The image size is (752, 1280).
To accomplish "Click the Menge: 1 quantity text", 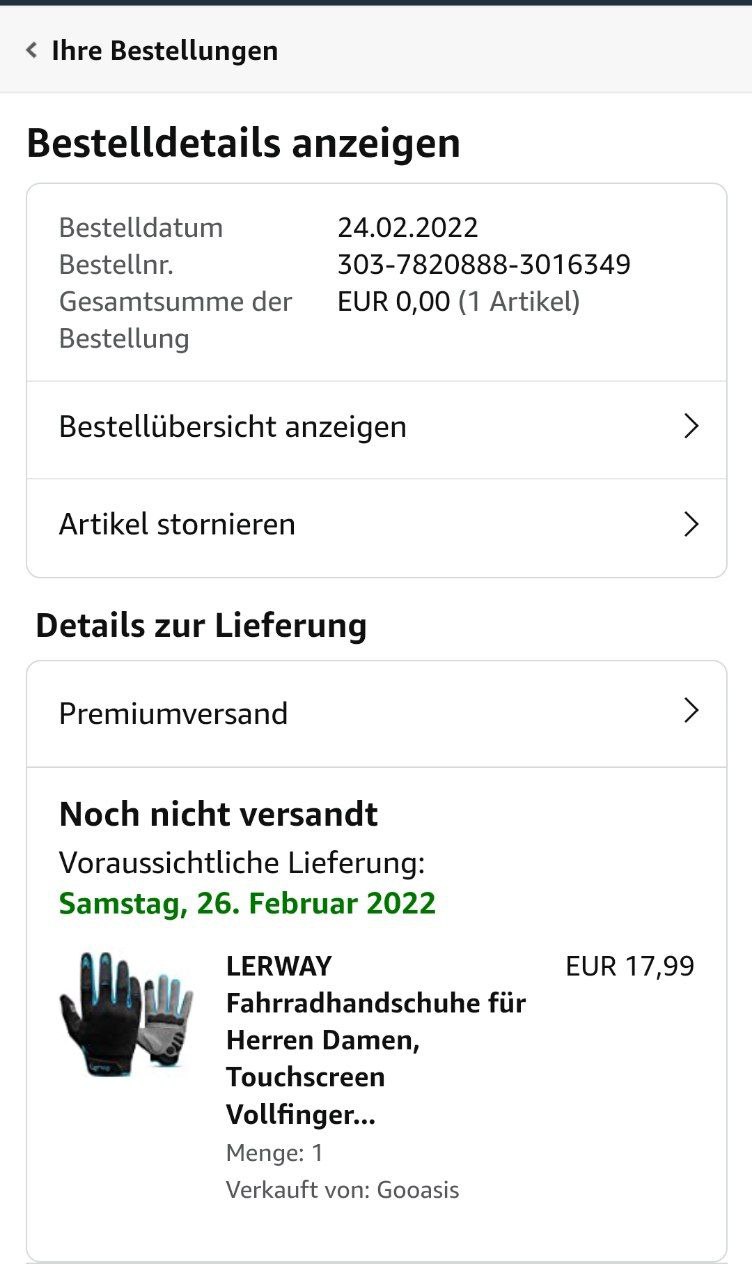I will coord(274,1153).
